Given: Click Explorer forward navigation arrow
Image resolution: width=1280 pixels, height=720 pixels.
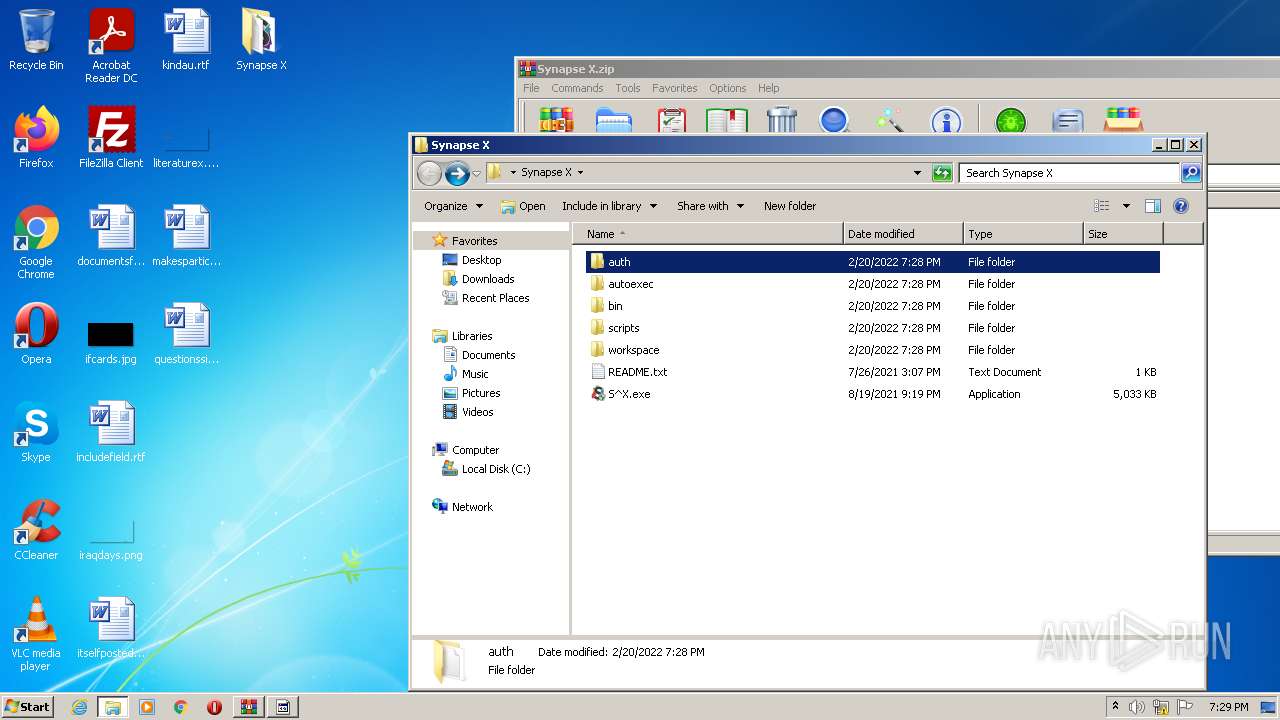Looking at the screenshot, I should (x=457, y=173).
